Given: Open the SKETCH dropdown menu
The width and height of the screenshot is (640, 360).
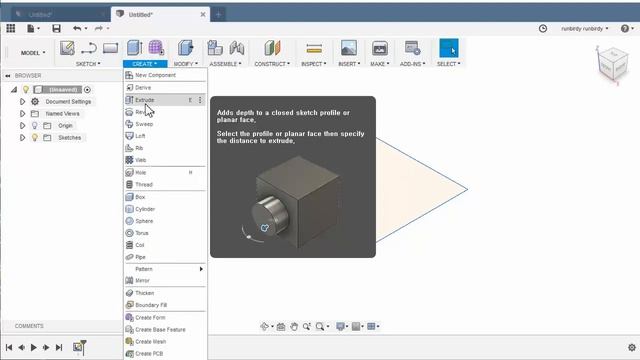Looking at the screenshot, I should pyautogui.click(x=88, y=64).
